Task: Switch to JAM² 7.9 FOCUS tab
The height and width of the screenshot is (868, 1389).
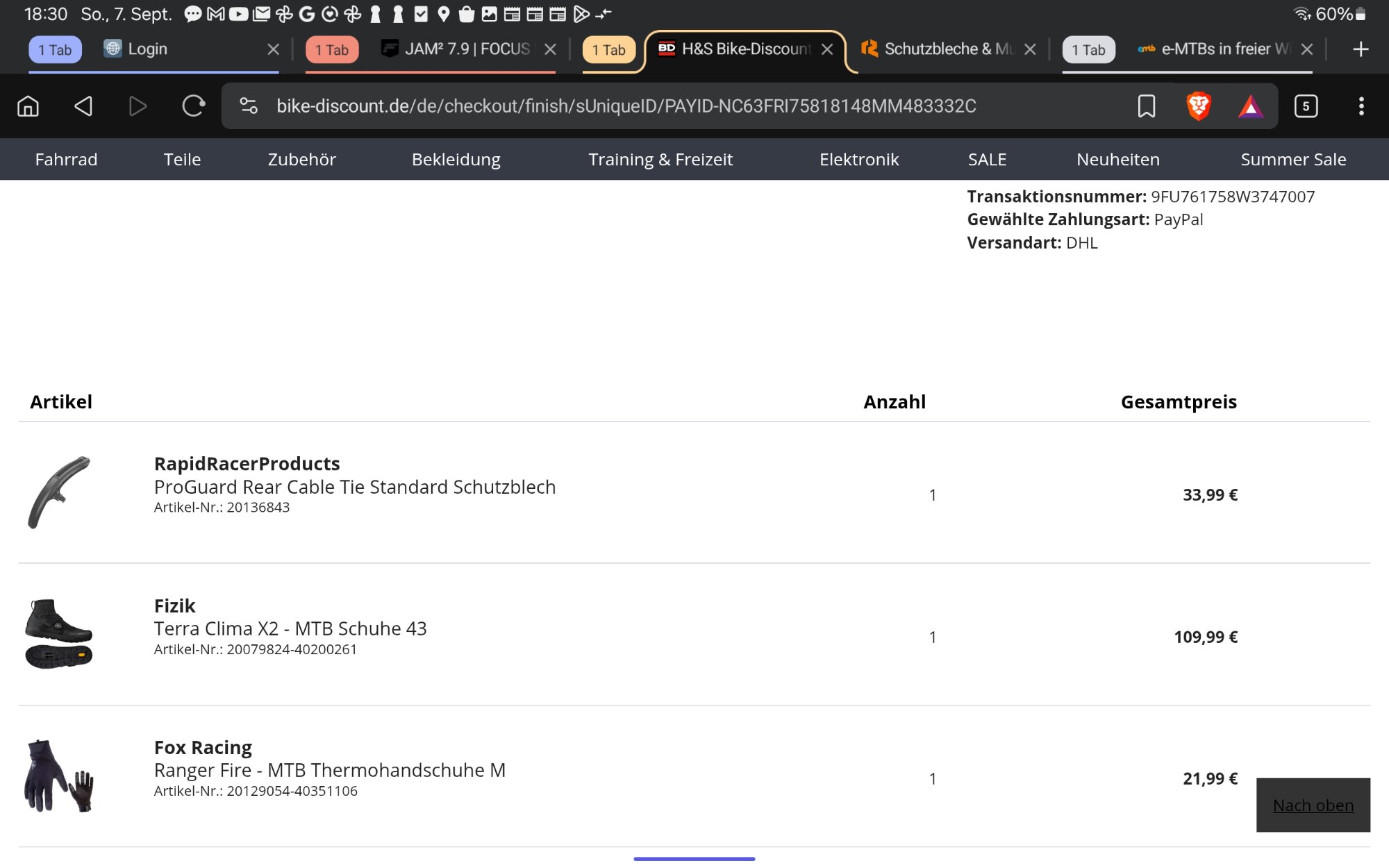Action: point(467,49)
